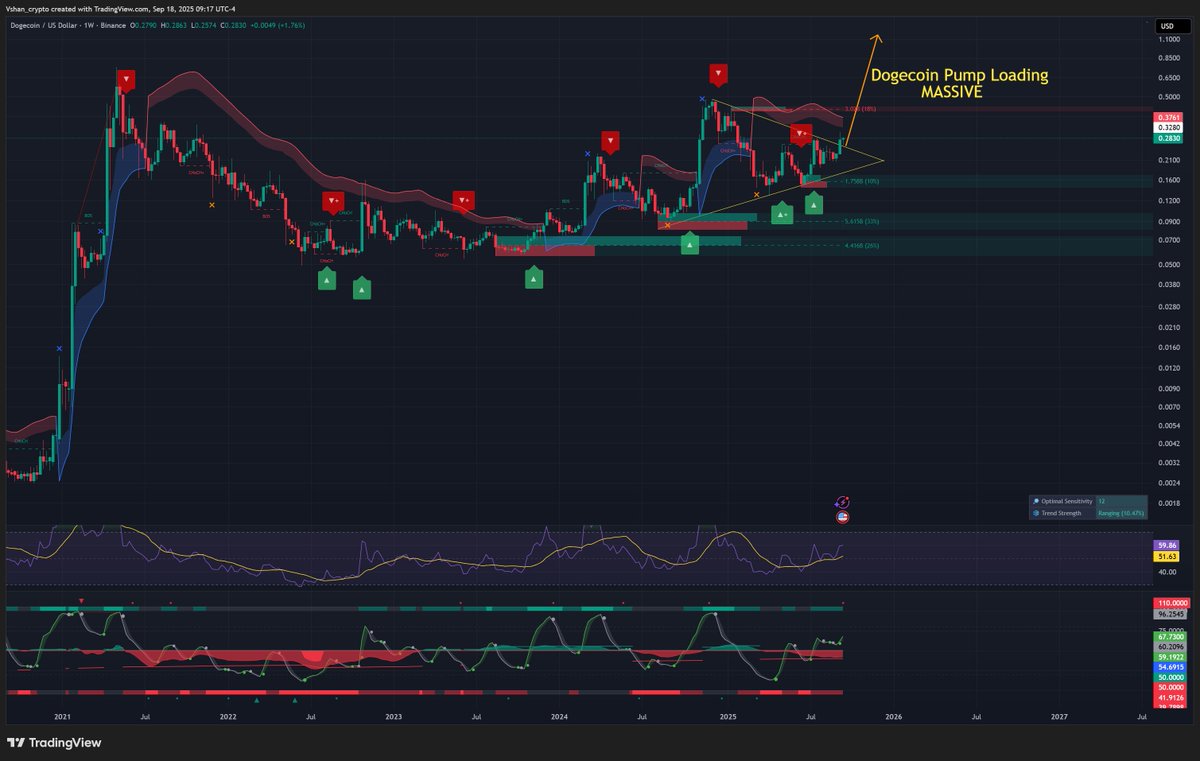The width and height of the screenshot is (1200, 761).
Task: Click the purple lightning bolt event icon
Action: click(842, 502)
